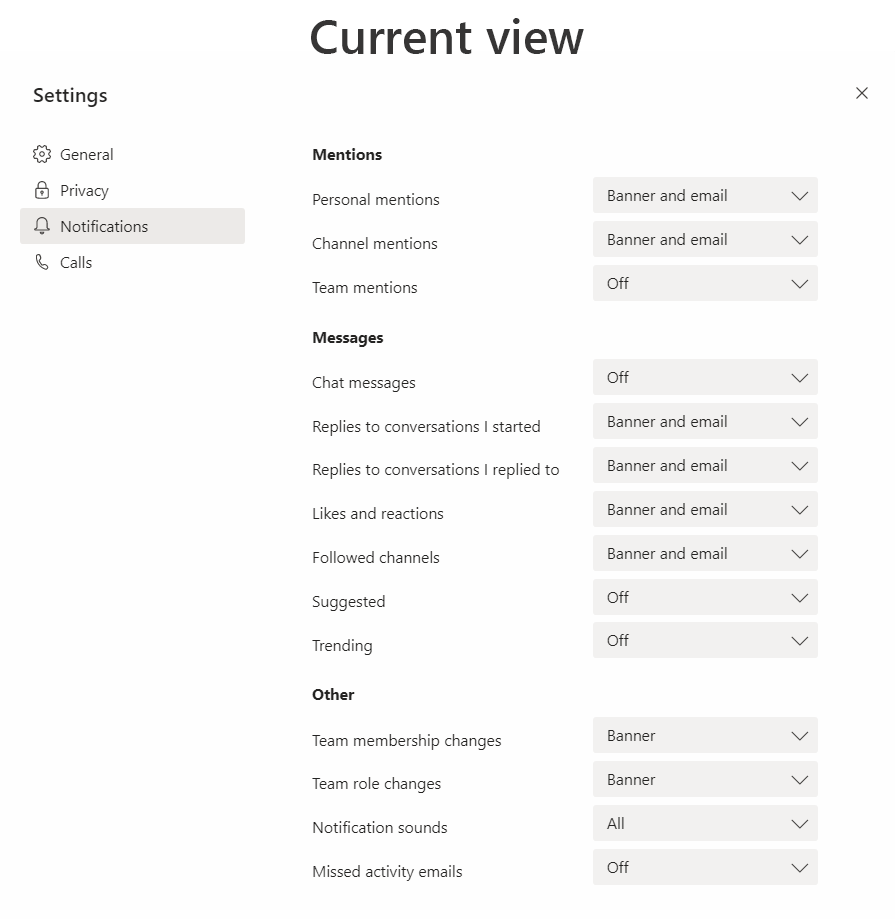Open the Missed activity emails dropdown
The height and width of the screenshot is (919, 895).
click(705, 868)
